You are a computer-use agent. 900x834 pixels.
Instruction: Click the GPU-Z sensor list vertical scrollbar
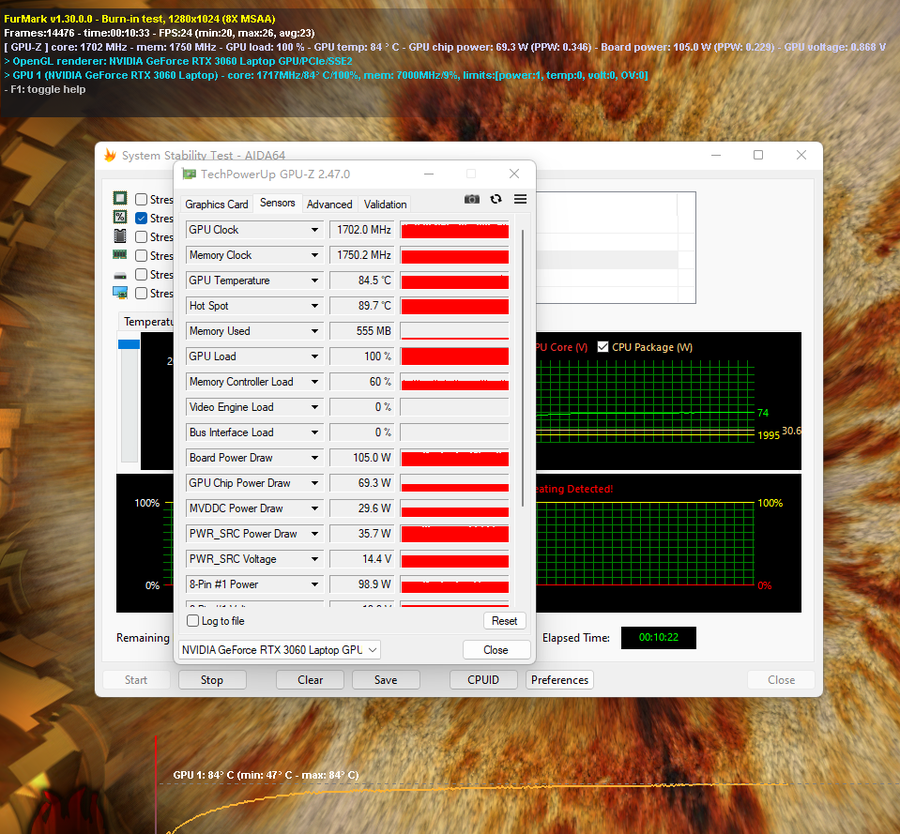[522, 360]
